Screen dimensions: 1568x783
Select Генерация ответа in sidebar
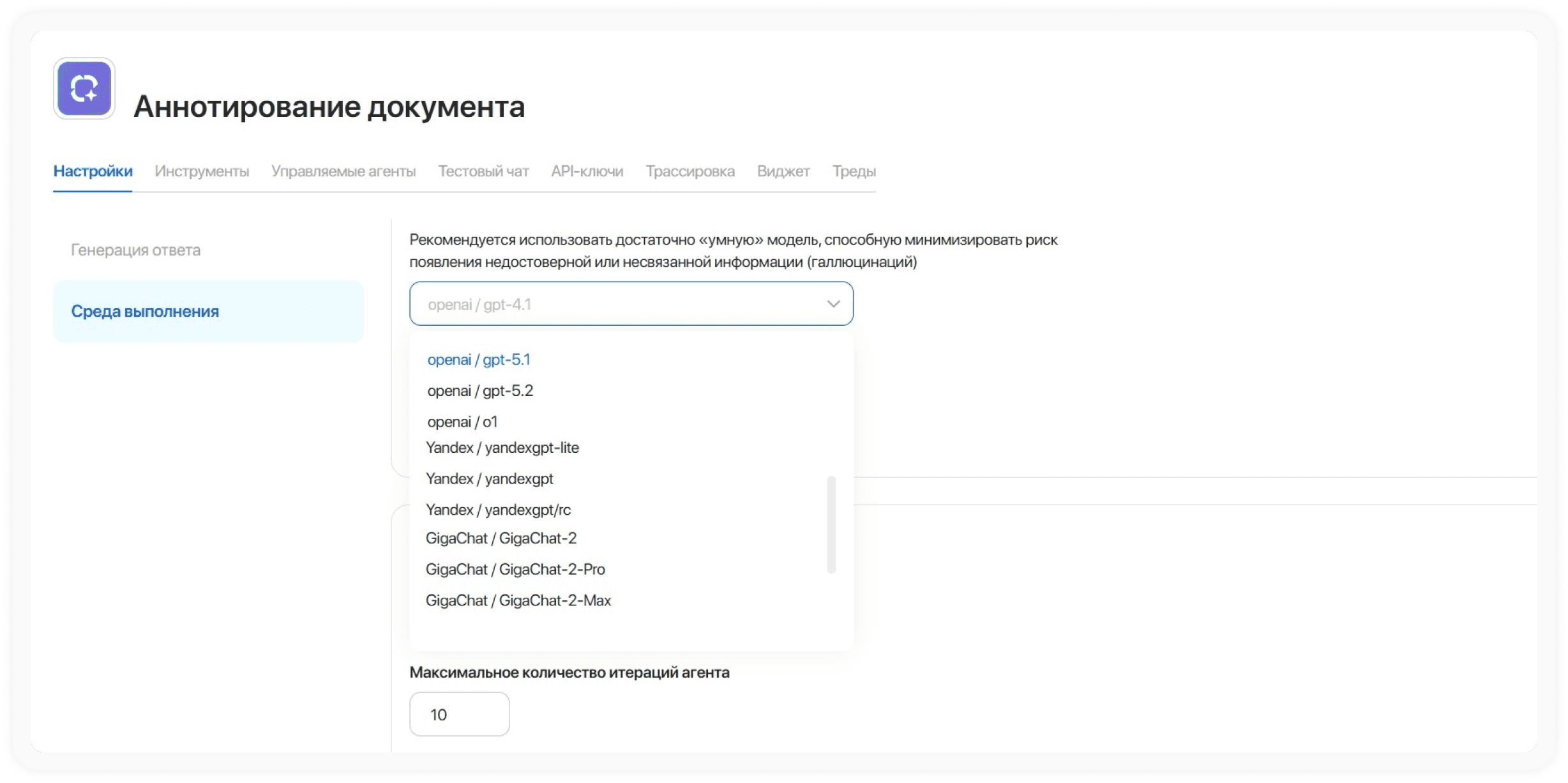(135, 250)
